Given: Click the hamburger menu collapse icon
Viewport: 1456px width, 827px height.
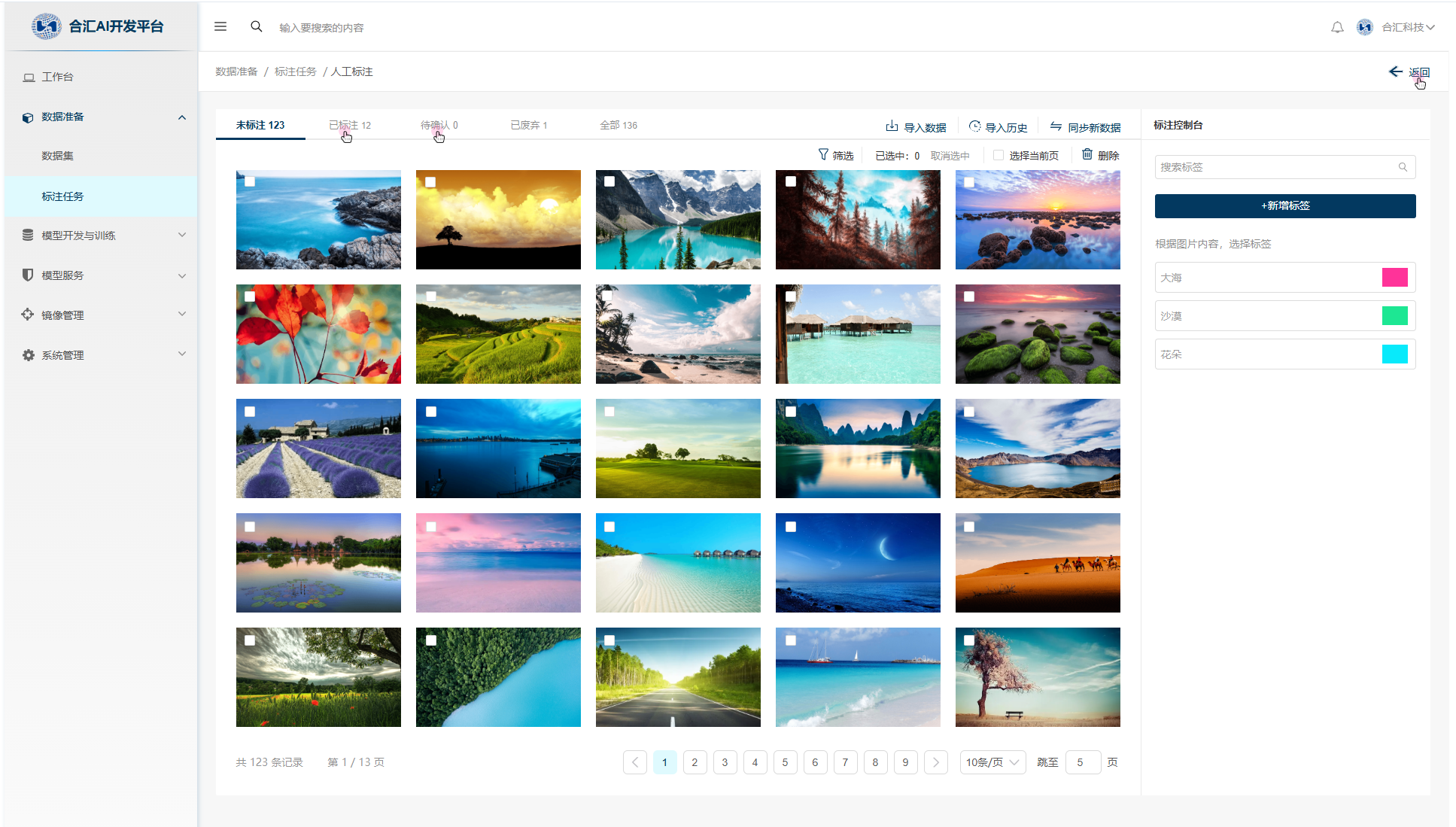Looking at the screenshot, I should point(220,26).
